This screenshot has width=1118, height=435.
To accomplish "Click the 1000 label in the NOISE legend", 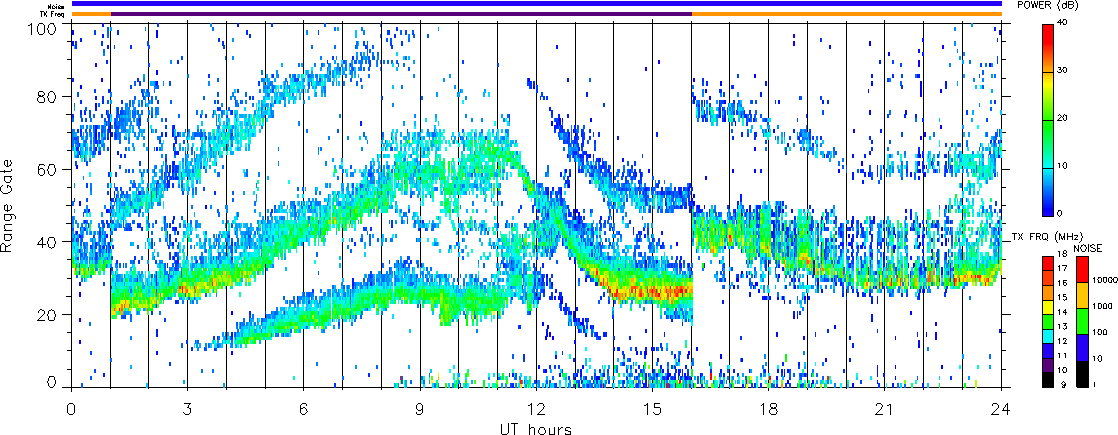I will pos(1102,306).
